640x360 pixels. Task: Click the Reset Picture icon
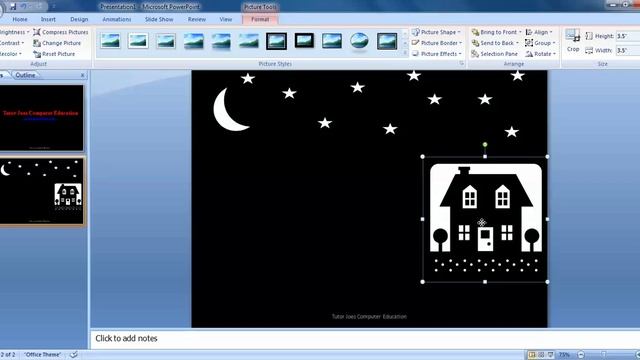coord(37,54)
